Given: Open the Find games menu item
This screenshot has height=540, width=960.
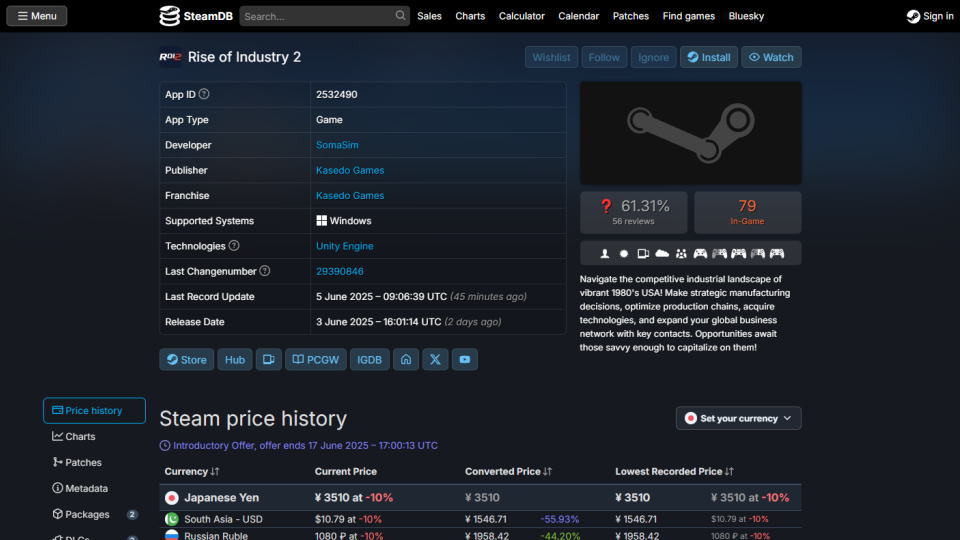Looking at the screenshot, I should (x=689, y=16).
